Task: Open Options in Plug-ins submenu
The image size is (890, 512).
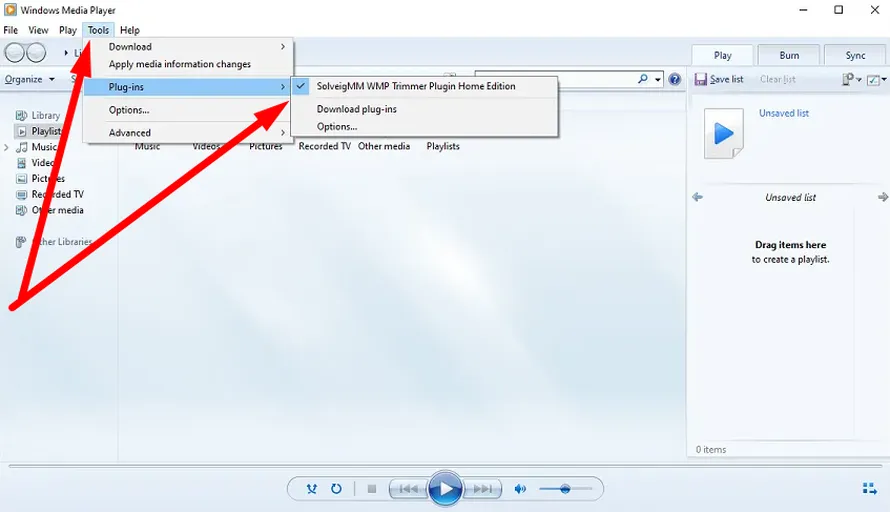Action: tap(424, 127)
